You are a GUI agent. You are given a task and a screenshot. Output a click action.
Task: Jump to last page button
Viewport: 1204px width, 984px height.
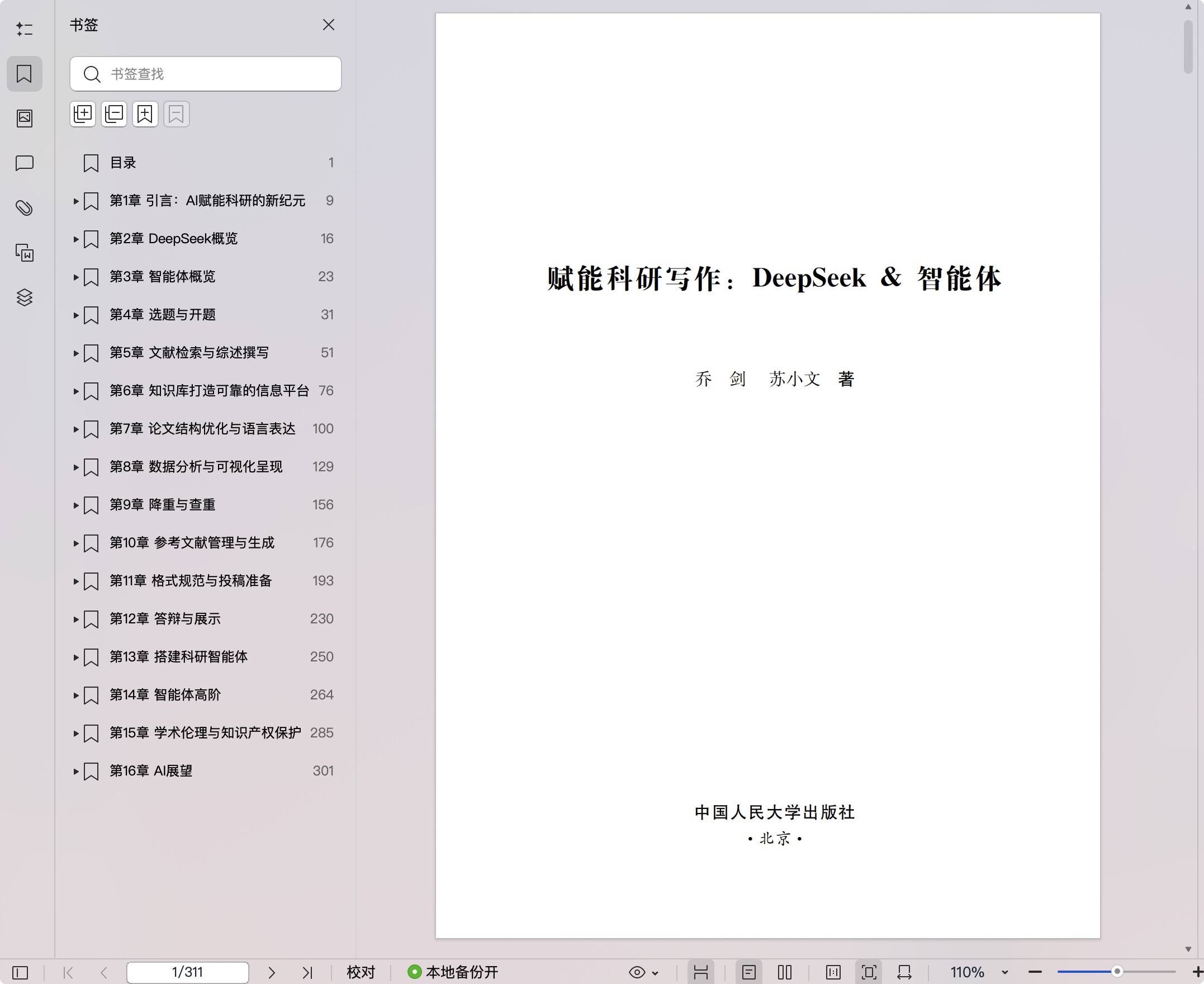click(307, 973)
